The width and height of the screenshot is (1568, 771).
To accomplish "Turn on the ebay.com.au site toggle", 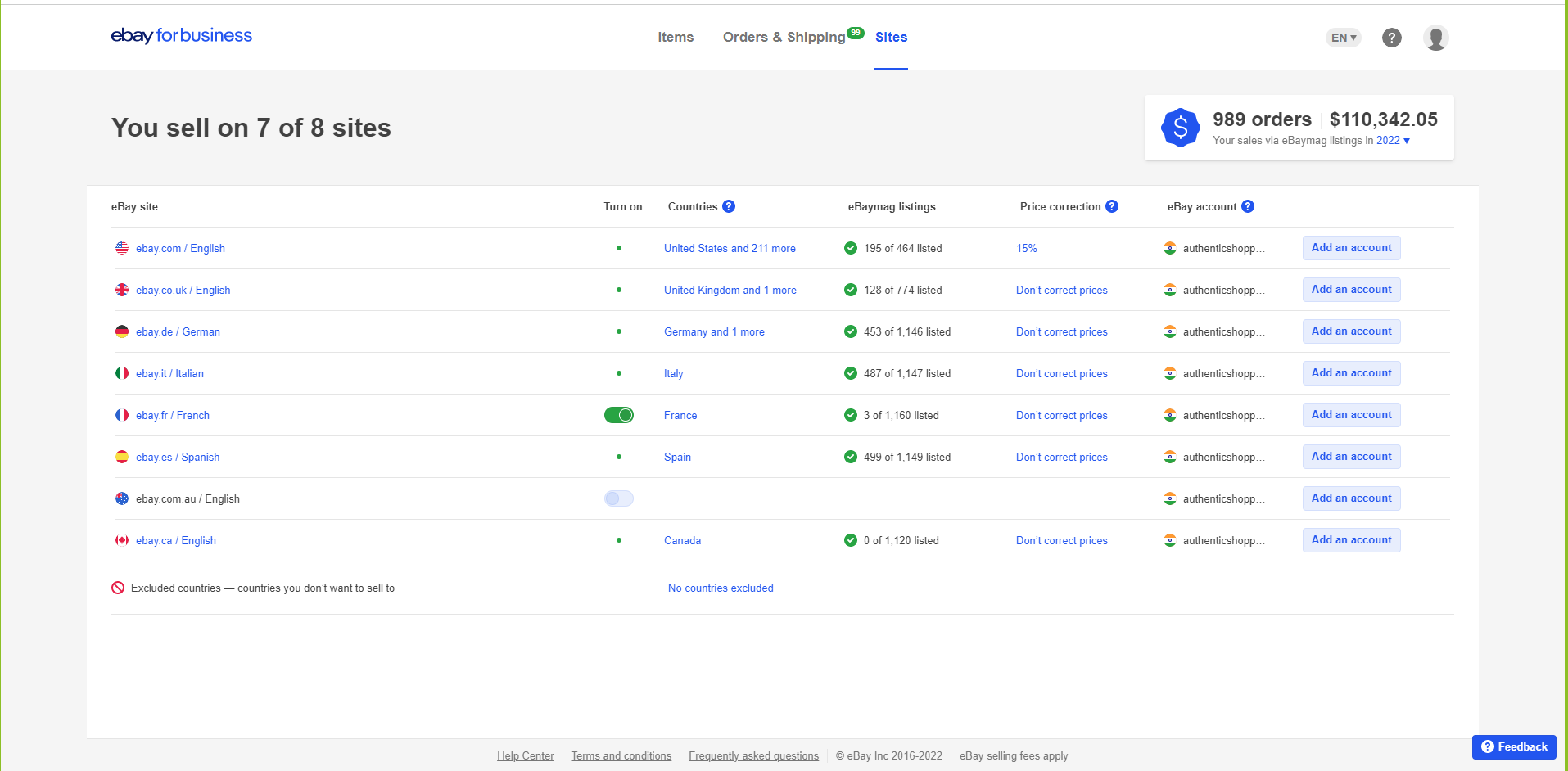I will [619, 498].
